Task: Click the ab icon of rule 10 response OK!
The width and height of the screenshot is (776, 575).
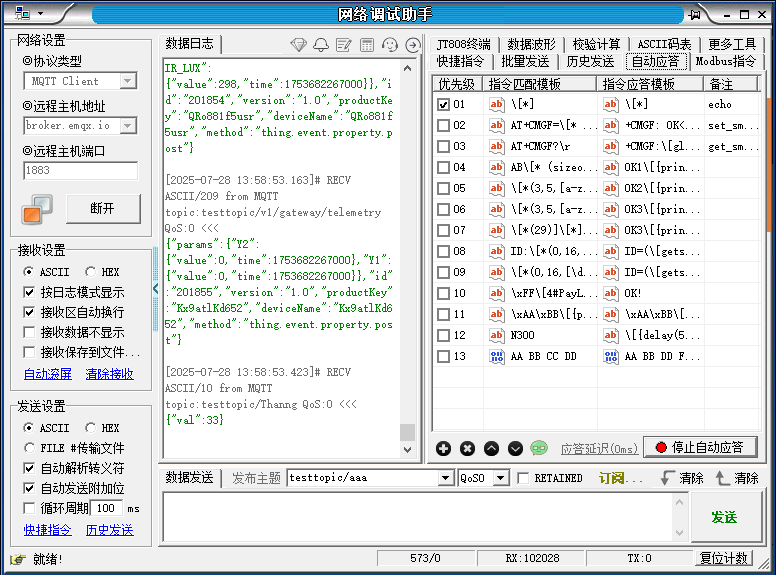Action: point(611,293)
